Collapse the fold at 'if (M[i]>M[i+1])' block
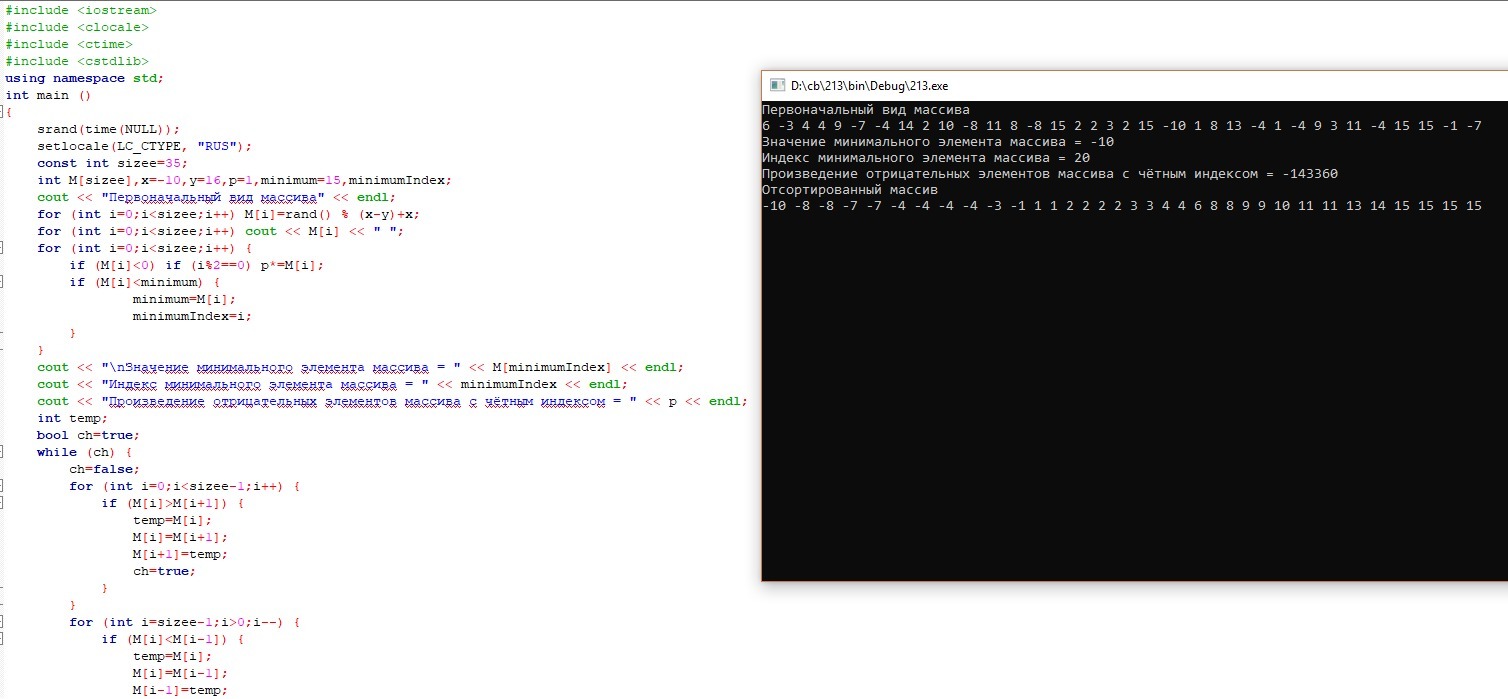1508x699 pixels. click(x=2, y=503)
